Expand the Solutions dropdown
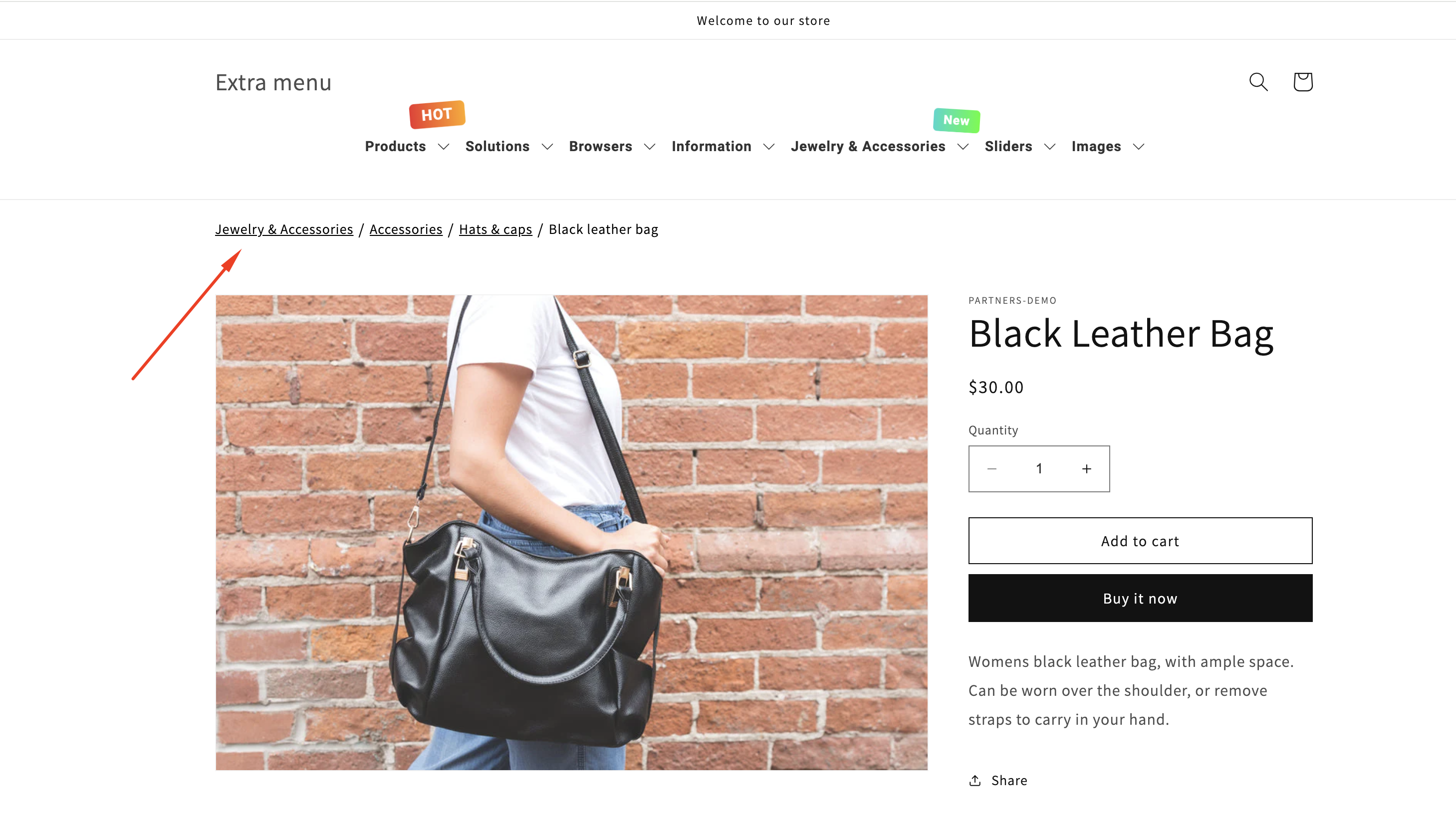1456x833 pixels. tap(509, 147)
